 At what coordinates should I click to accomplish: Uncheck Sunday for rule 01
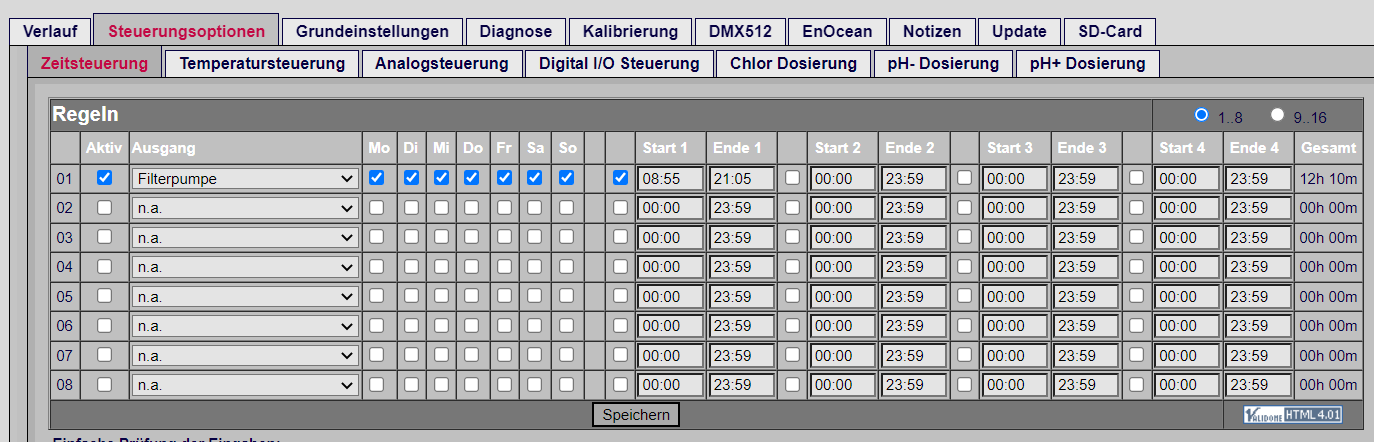567,178
